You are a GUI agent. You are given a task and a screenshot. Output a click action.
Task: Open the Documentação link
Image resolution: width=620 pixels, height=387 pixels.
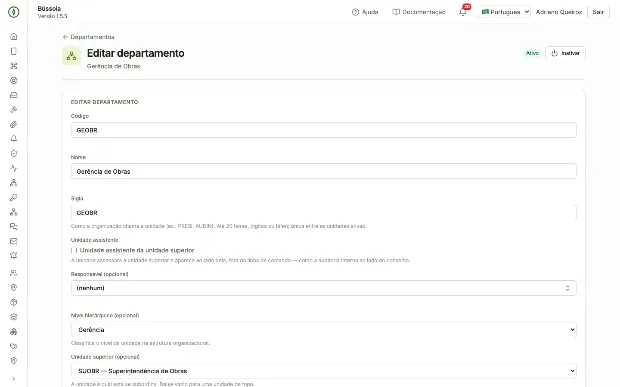click(x=419, y=12)
